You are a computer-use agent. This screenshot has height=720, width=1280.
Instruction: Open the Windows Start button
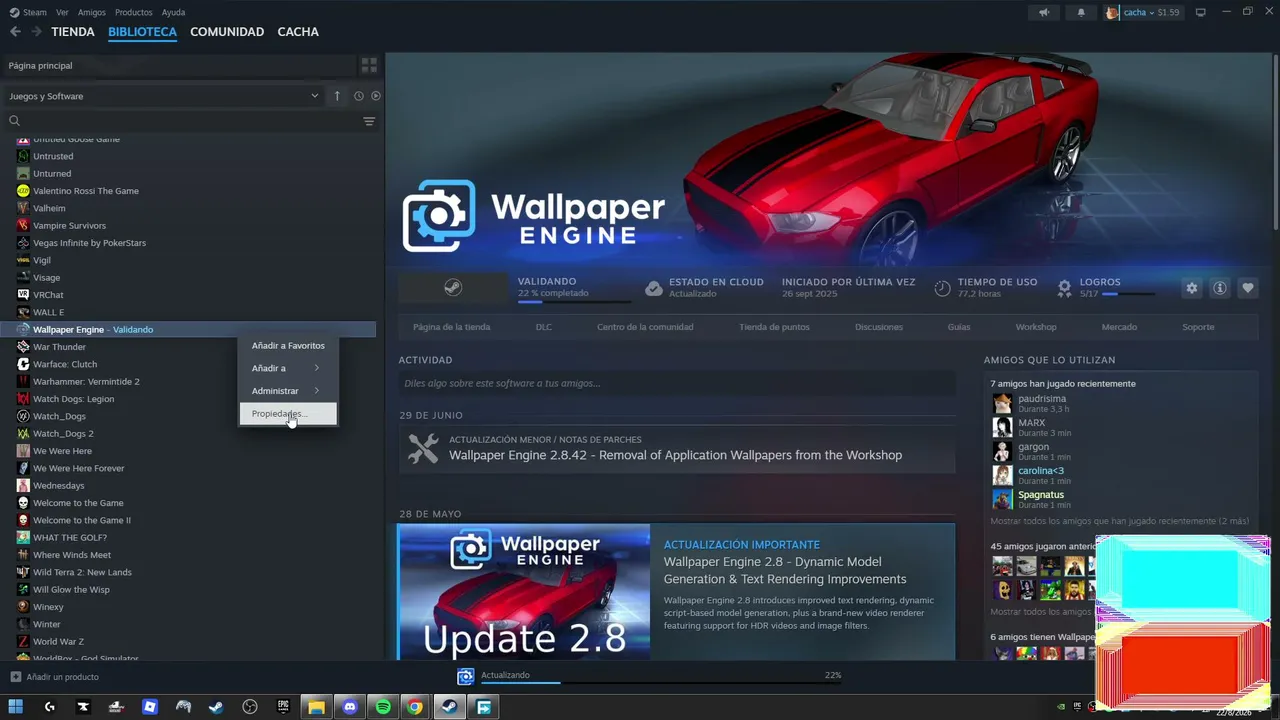click(17, 707)
